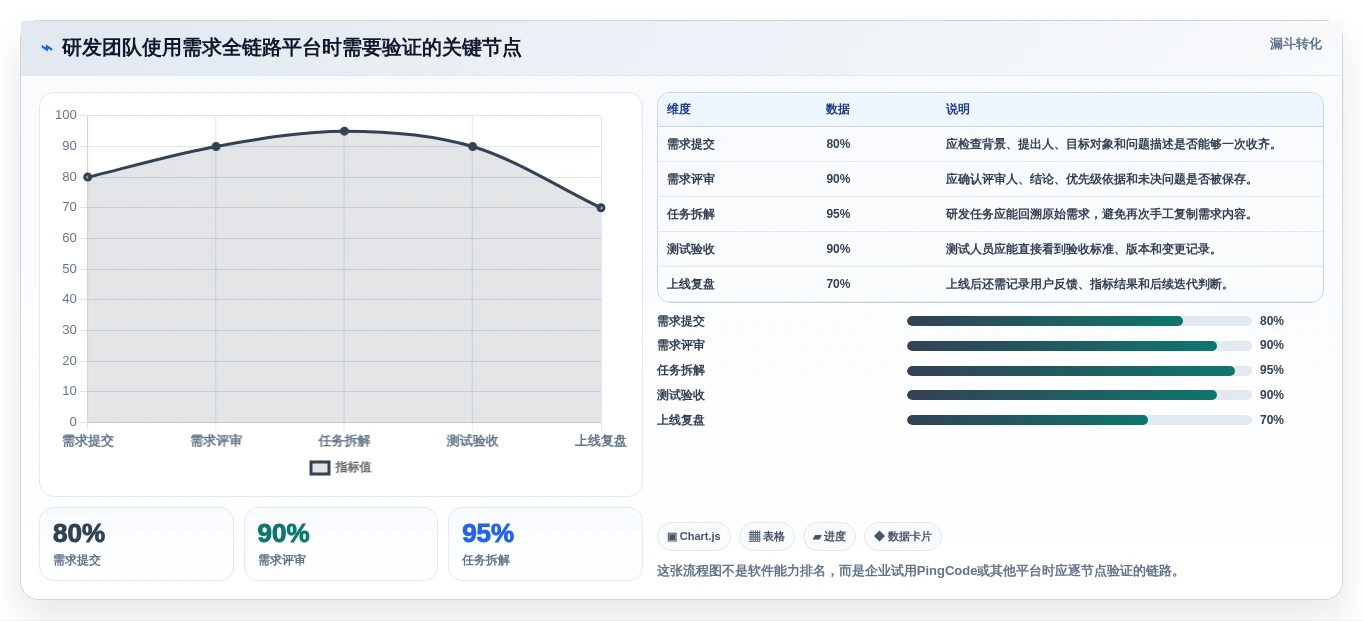Select the 进度 tag
Image resolution: width=1363 pixels, height=621 pixels.
[829, 537]
